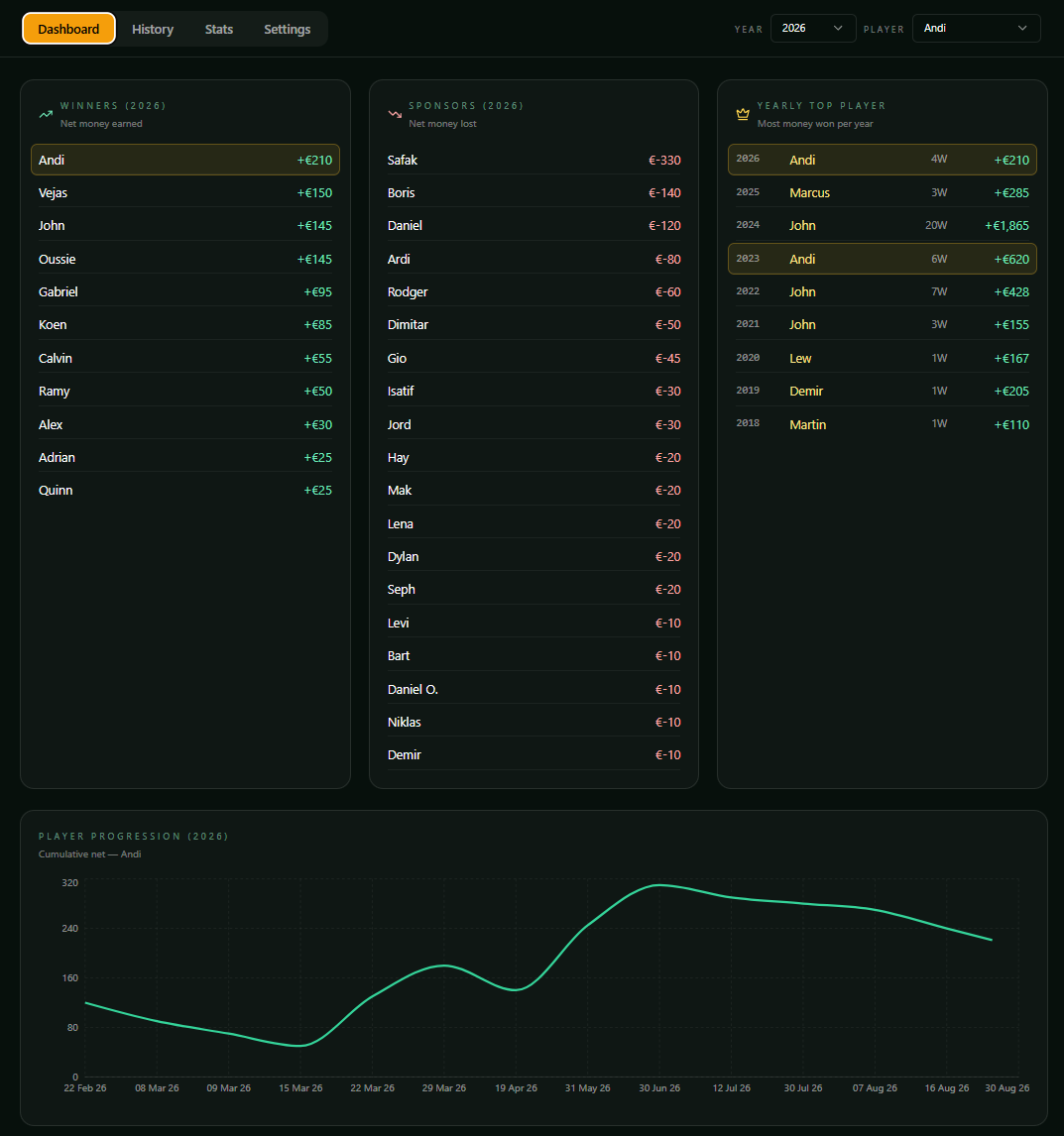Select Adrian's winner entry
The image size is (1064, 1136).
click(185, 457)
